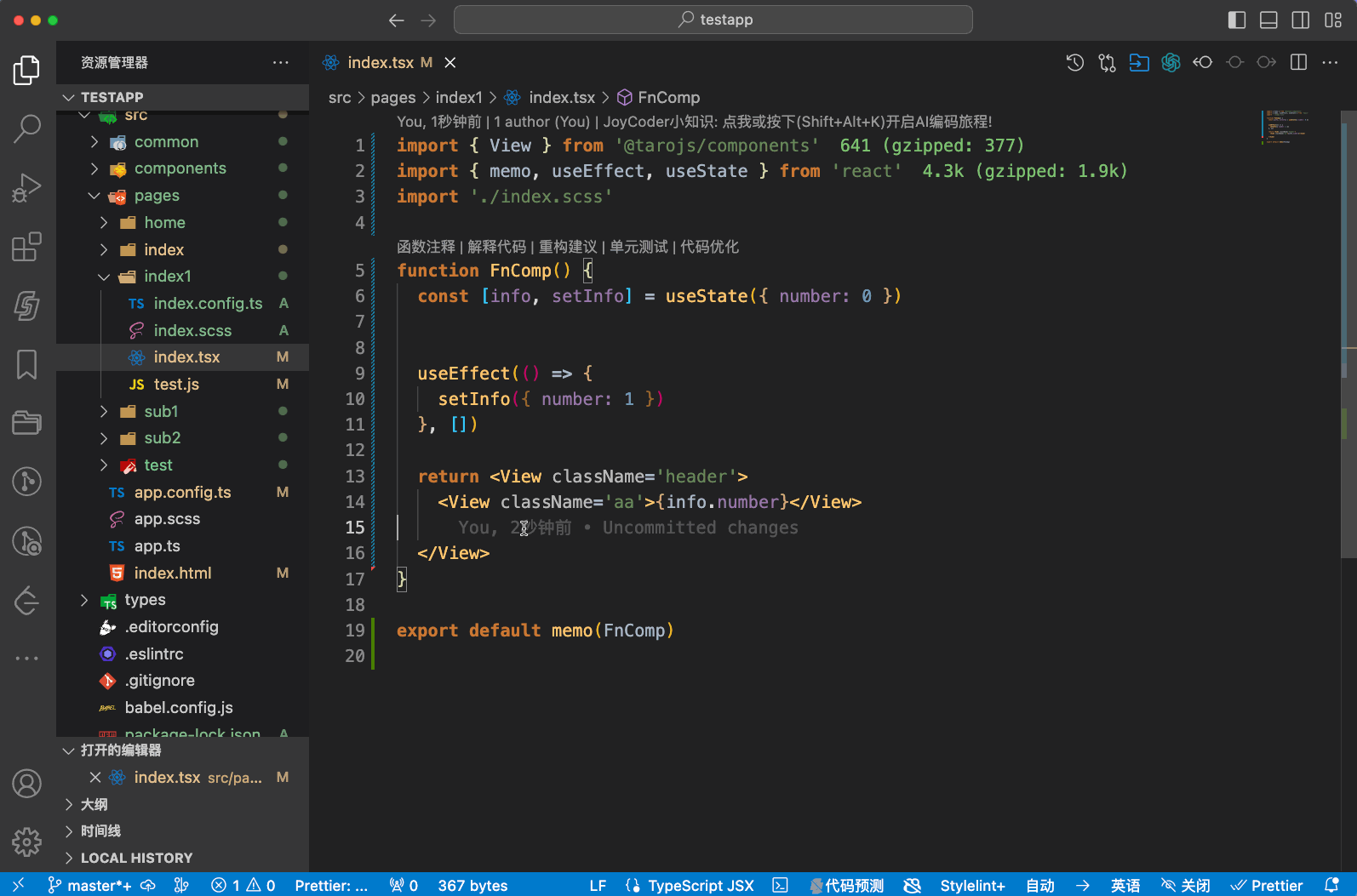Click src in the breadcrumb
Screen dimensions: 1357x896
coord(340,98)
